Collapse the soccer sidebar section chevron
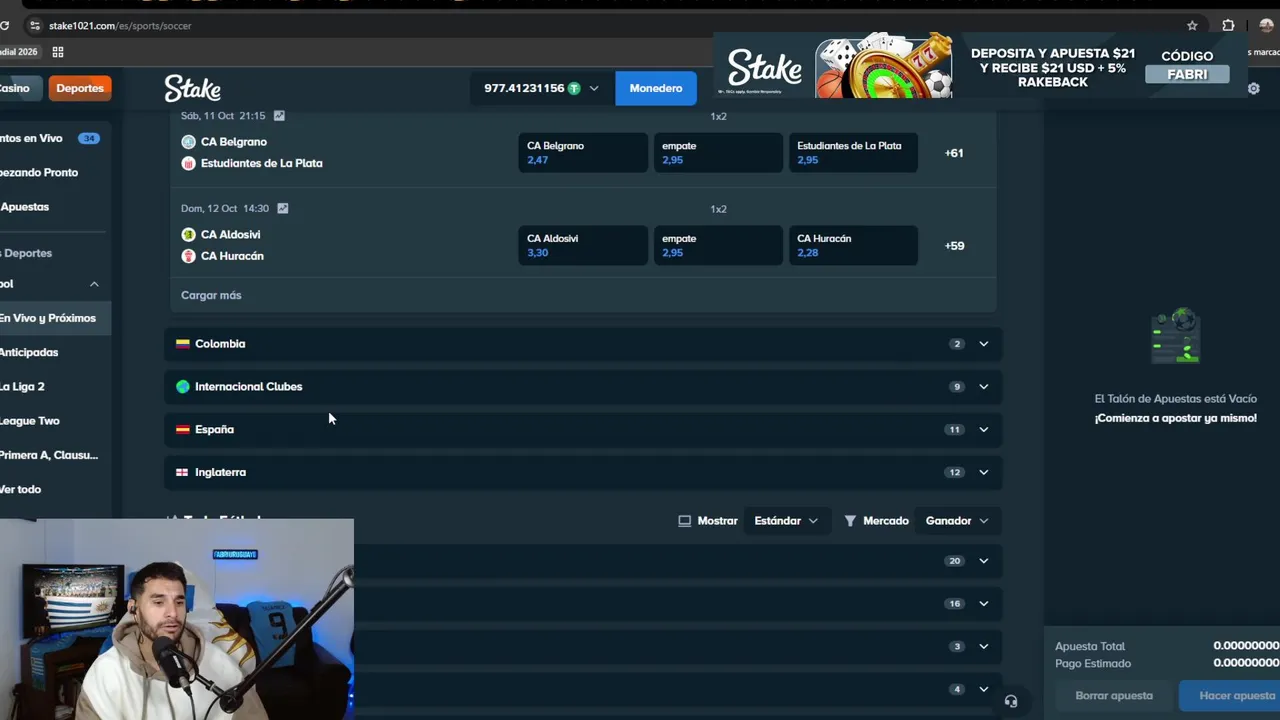Viewport: 1280px width, 720px height. (94, 284)
